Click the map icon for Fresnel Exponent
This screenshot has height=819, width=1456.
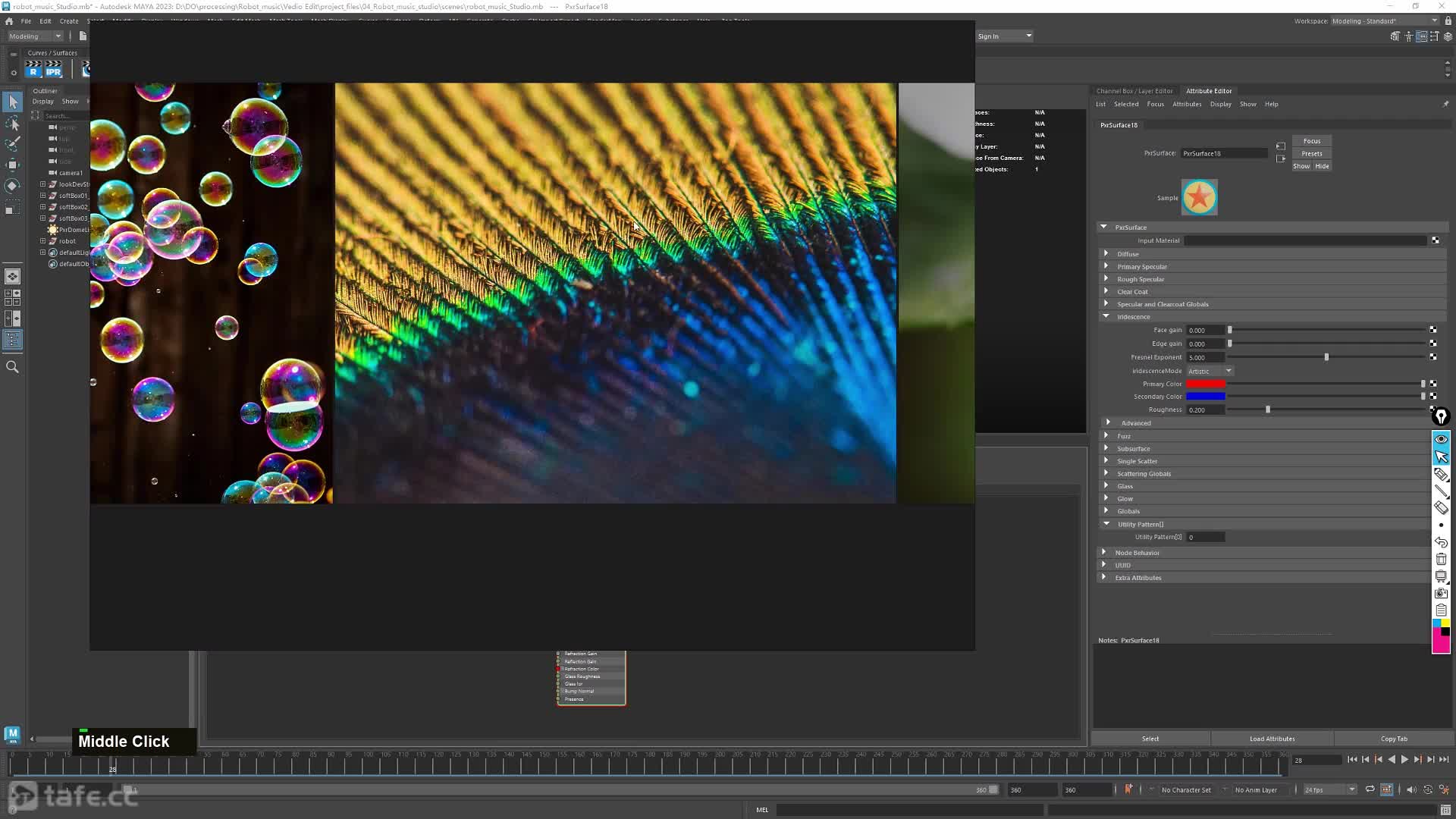[1433, 356]
